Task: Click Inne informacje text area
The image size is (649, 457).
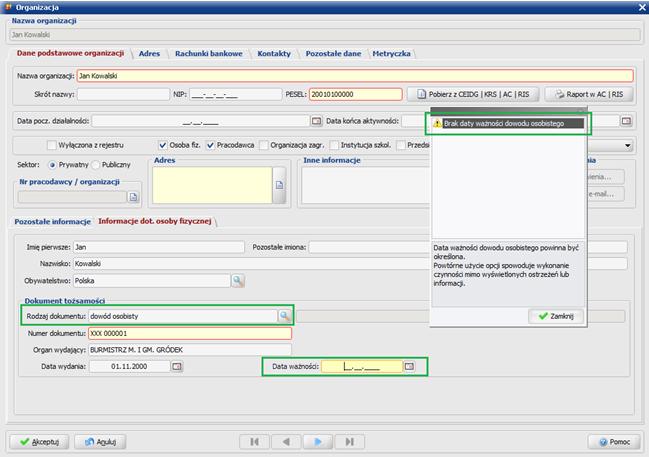Action: [x=366, y=185]
